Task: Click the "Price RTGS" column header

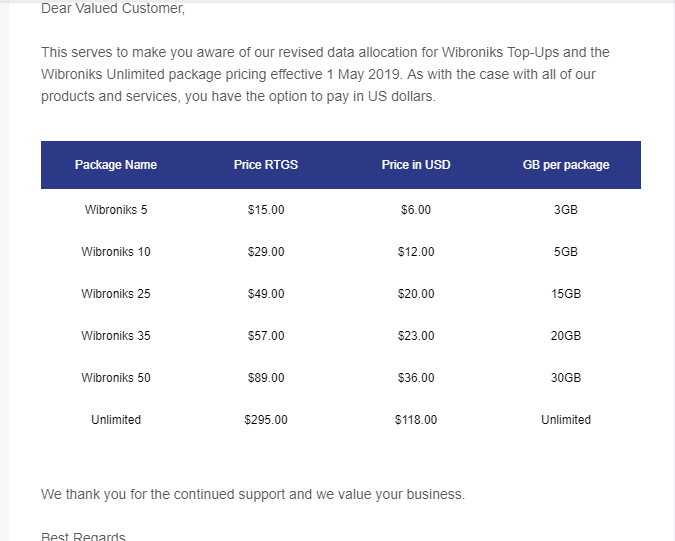Action: click(x=266, y=165)
